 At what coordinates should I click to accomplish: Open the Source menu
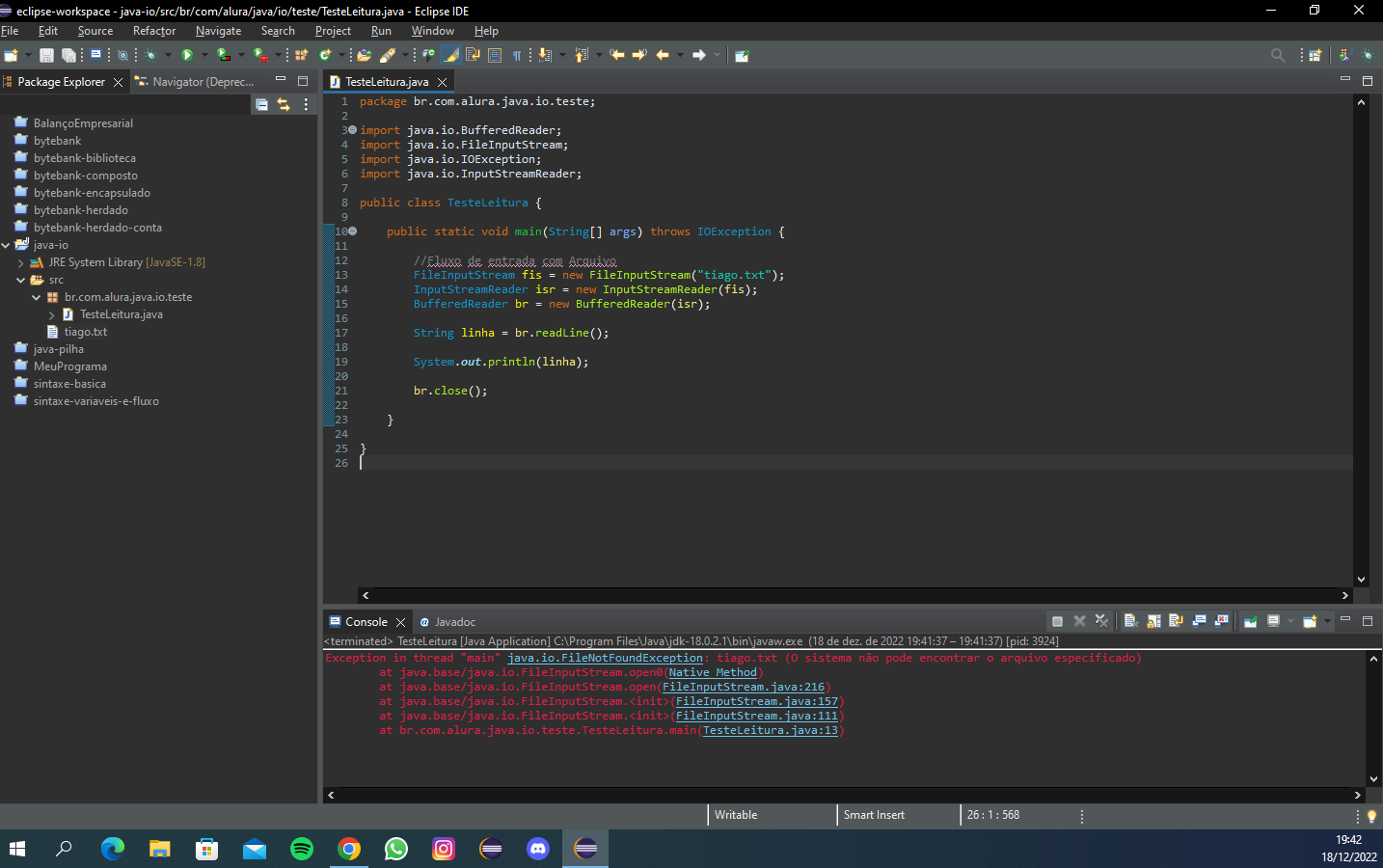click(95, 31)
